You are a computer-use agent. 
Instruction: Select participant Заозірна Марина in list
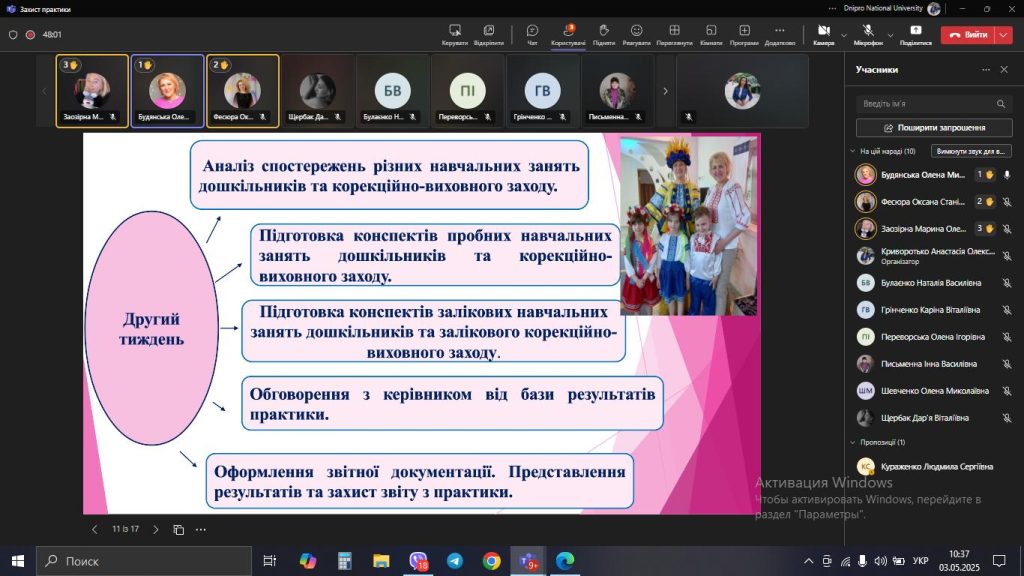[934, 229]
